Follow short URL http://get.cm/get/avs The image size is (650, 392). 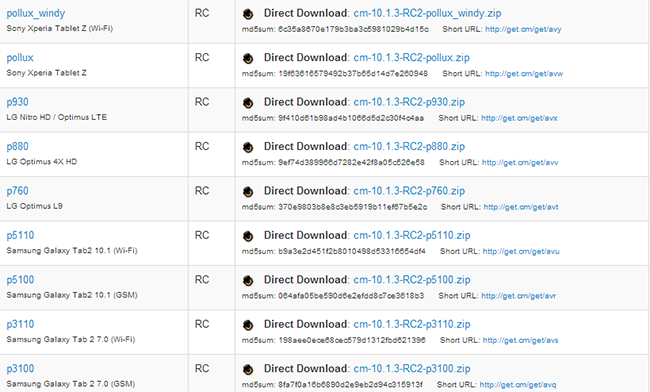pos(520,340)
